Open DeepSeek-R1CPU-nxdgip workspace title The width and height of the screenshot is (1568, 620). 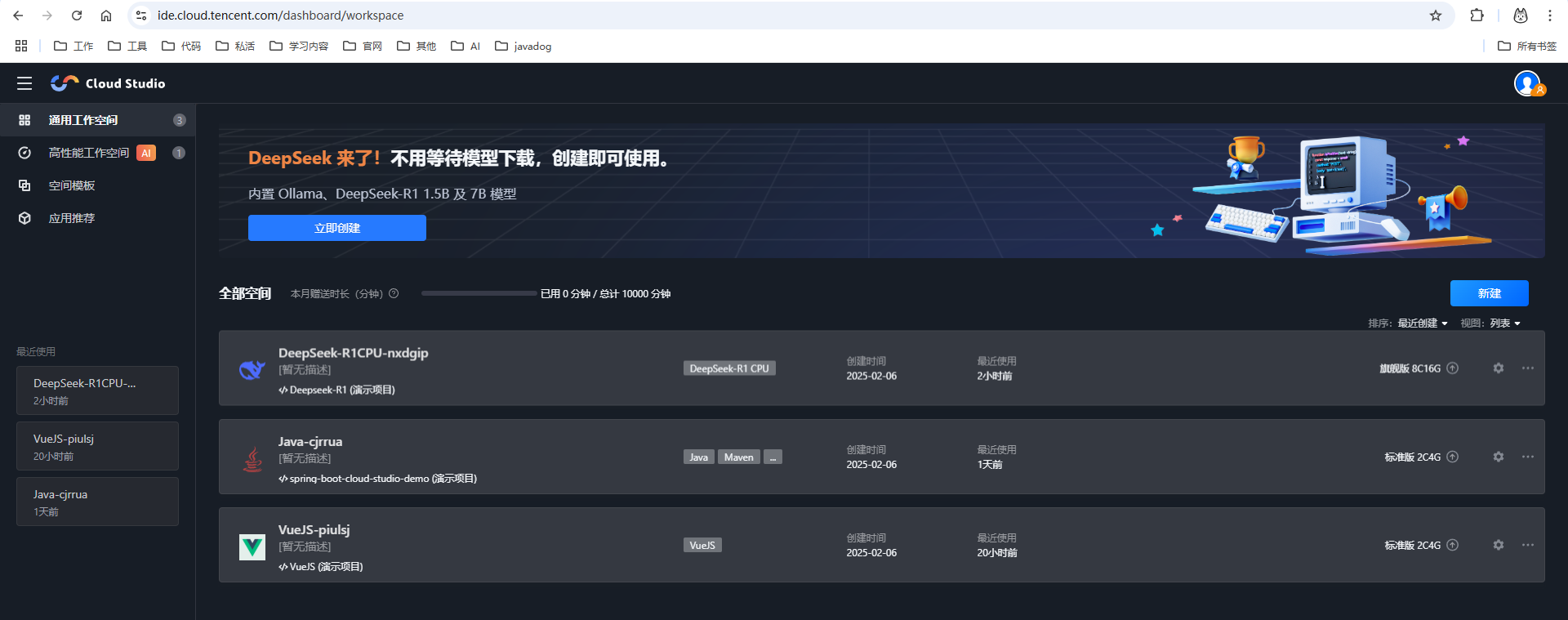coord(353,353)
